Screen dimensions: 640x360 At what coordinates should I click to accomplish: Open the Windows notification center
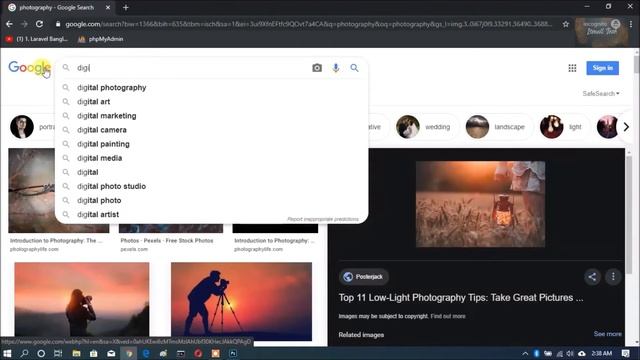tap(626, 353)
